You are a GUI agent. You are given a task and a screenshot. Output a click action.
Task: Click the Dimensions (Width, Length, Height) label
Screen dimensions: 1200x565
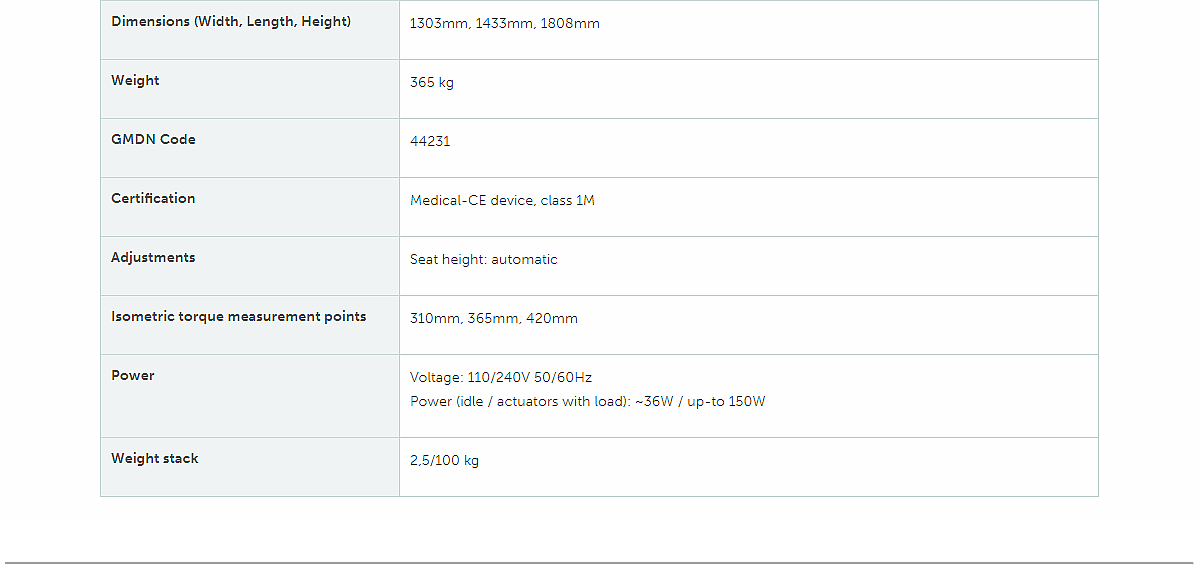click(x=231, y=22)
